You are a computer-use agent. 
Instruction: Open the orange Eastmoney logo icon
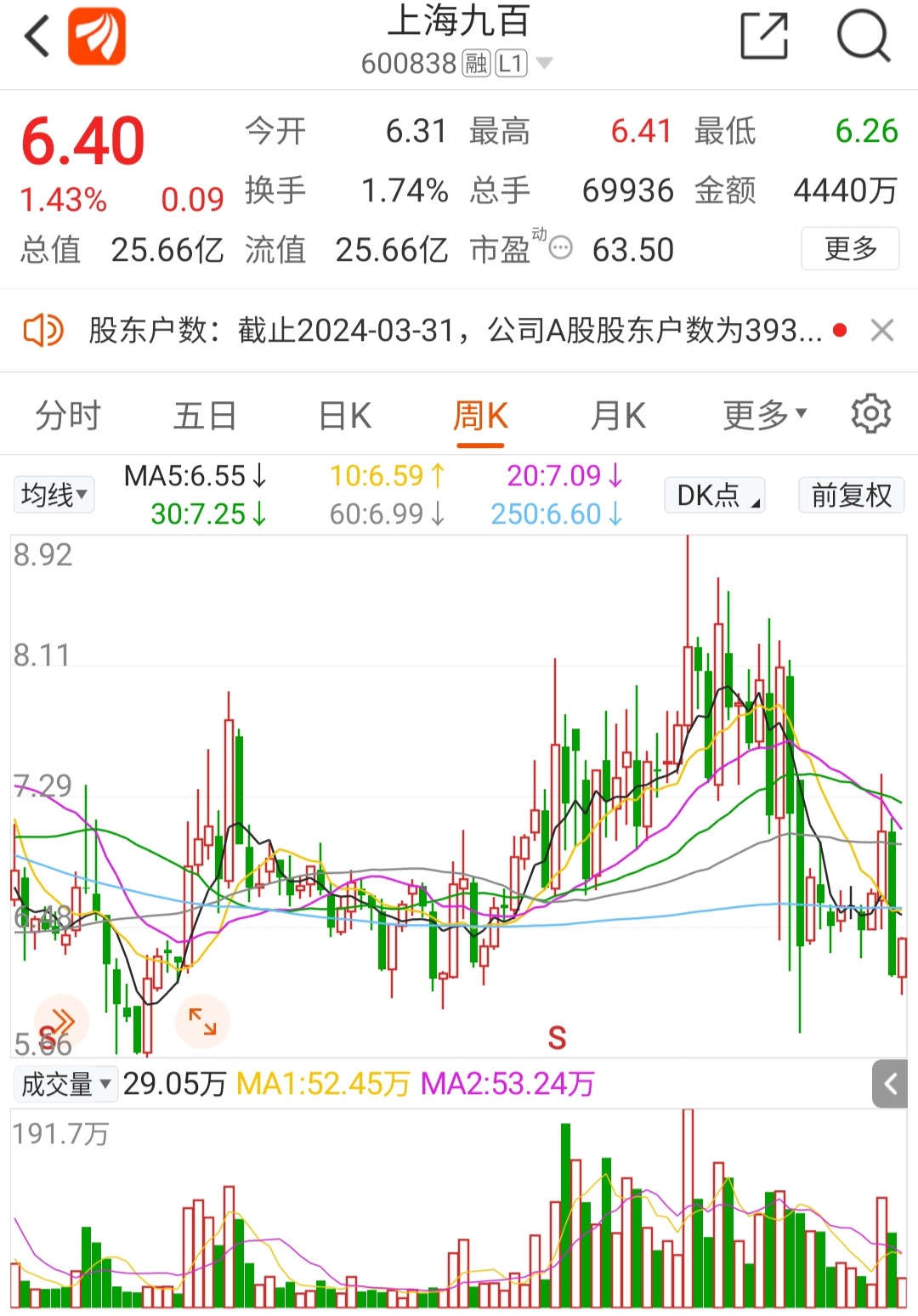(x=97, y=37)
